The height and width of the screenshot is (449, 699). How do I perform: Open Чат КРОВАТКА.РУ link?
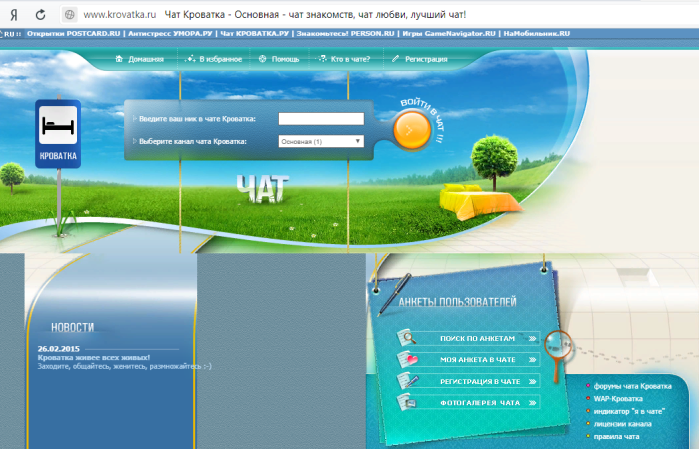click(x=255, y=33)
